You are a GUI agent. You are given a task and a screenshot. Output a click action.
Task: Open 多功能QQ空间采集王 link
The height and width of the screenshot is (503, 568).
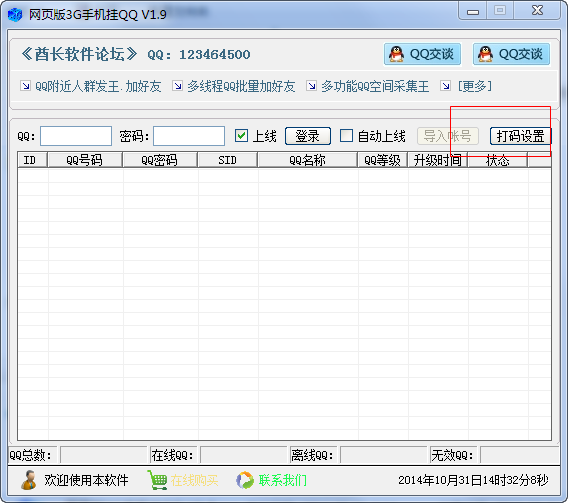[x=375, y=86]
